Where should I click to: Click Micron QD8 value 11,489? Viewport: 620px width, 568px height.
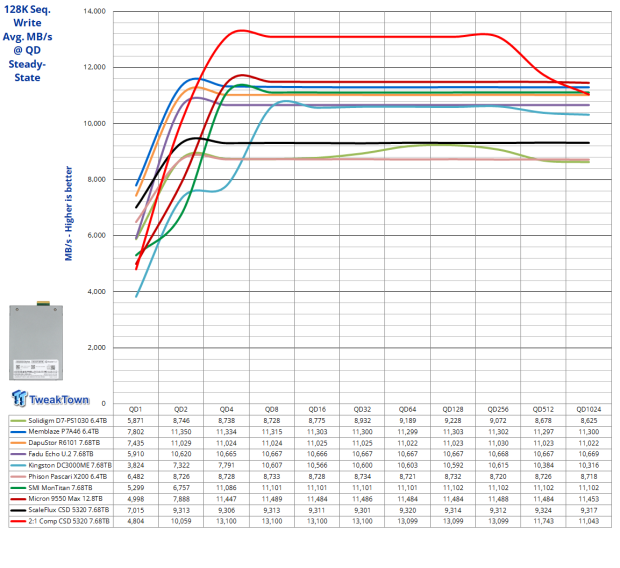[272, 499]
